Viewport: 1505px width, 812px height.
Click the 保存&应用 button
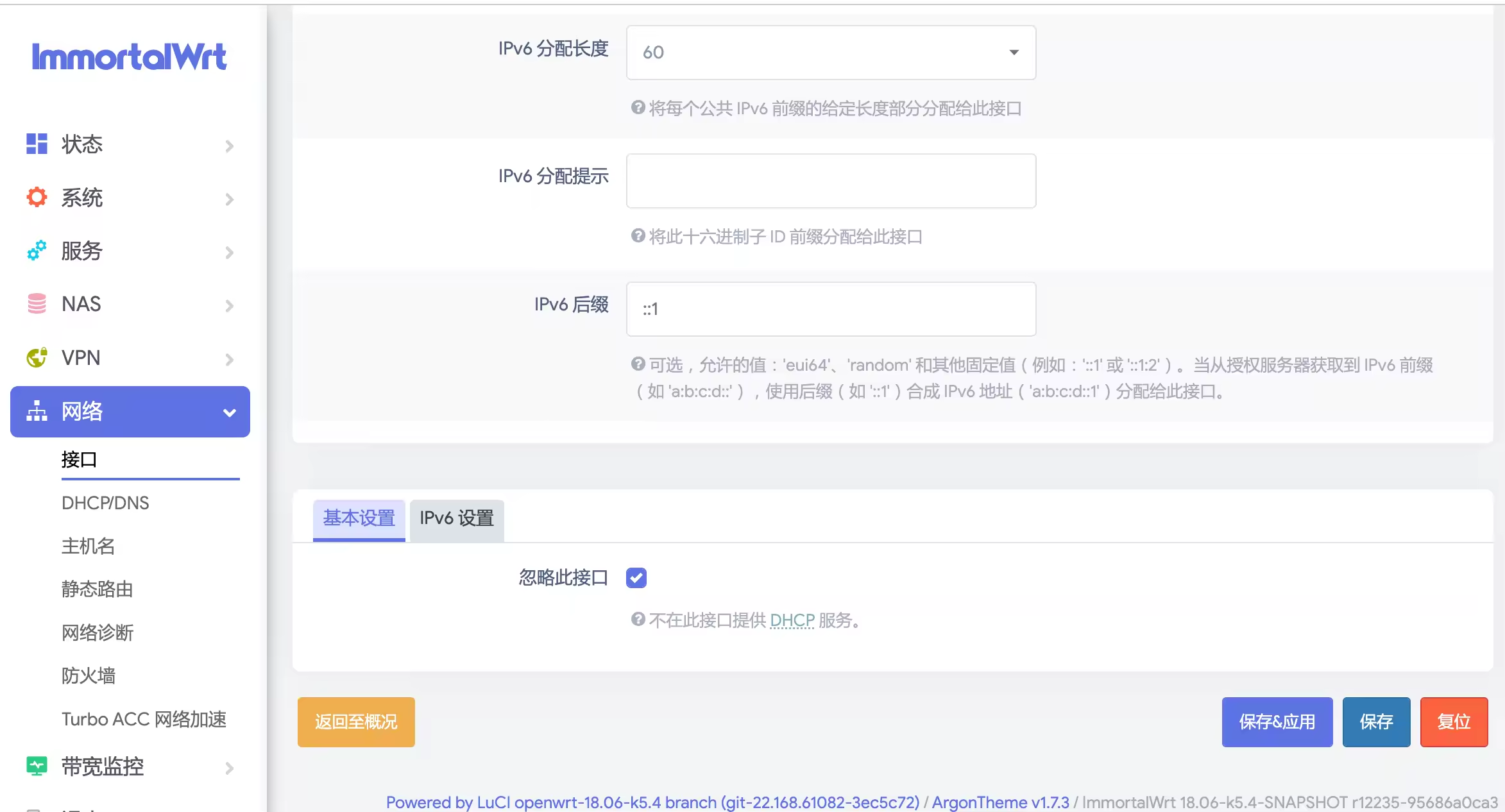pyautogui.click(x=1277, y=722)
